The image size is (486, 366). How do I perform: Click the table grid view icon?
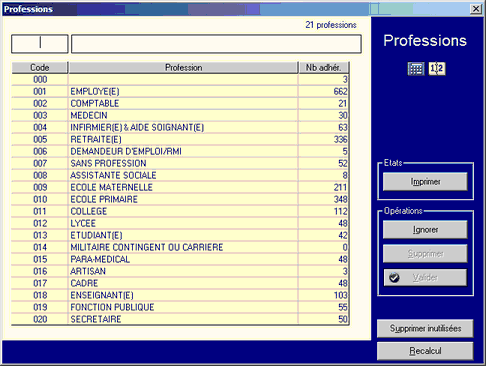click(x=416, y=69)
